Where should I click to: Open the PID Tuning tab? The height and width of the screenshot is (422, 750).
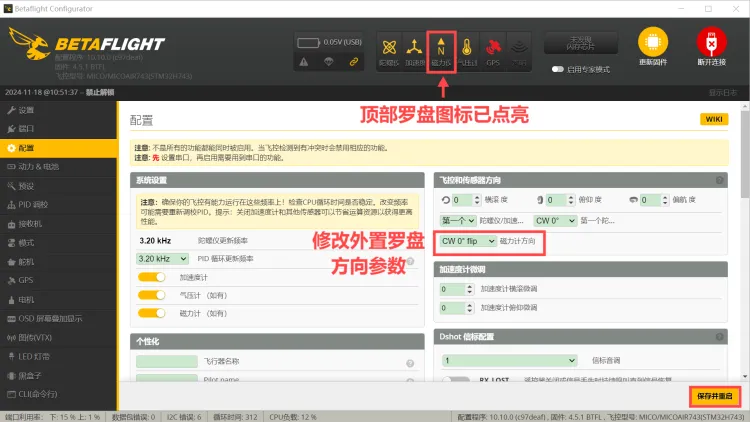(x=58, y=205)
